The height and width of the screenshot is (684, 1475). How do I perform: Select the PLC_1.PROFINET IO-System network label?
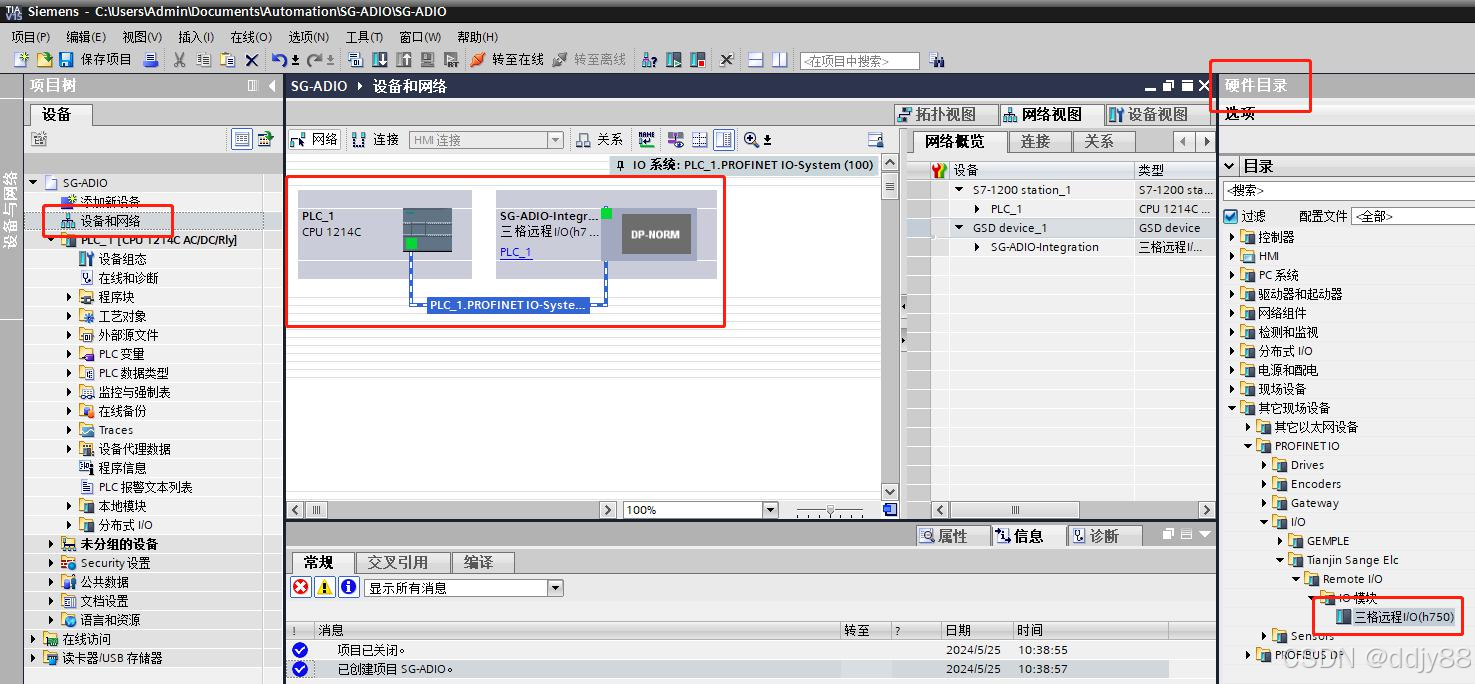pyautogui.click(x=508, y=305)
